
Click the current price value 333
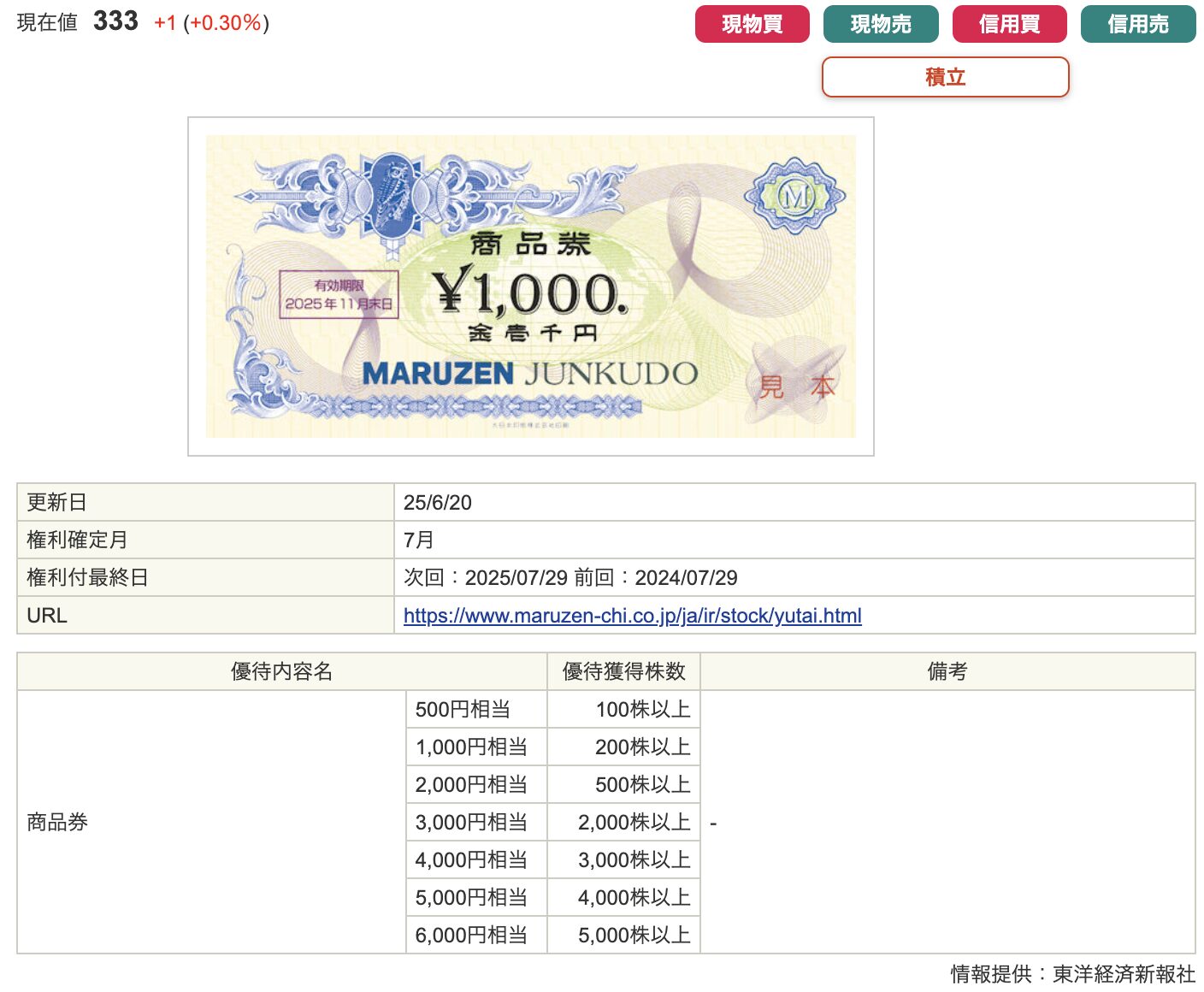coord(115,21)
